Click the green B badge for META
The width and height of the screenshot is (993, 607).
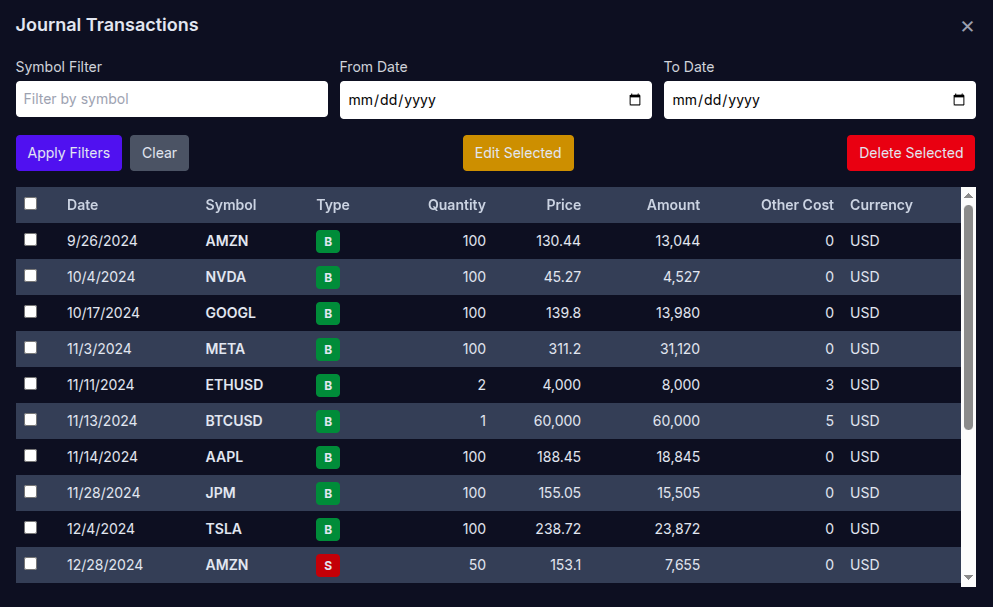pos(327,349)
